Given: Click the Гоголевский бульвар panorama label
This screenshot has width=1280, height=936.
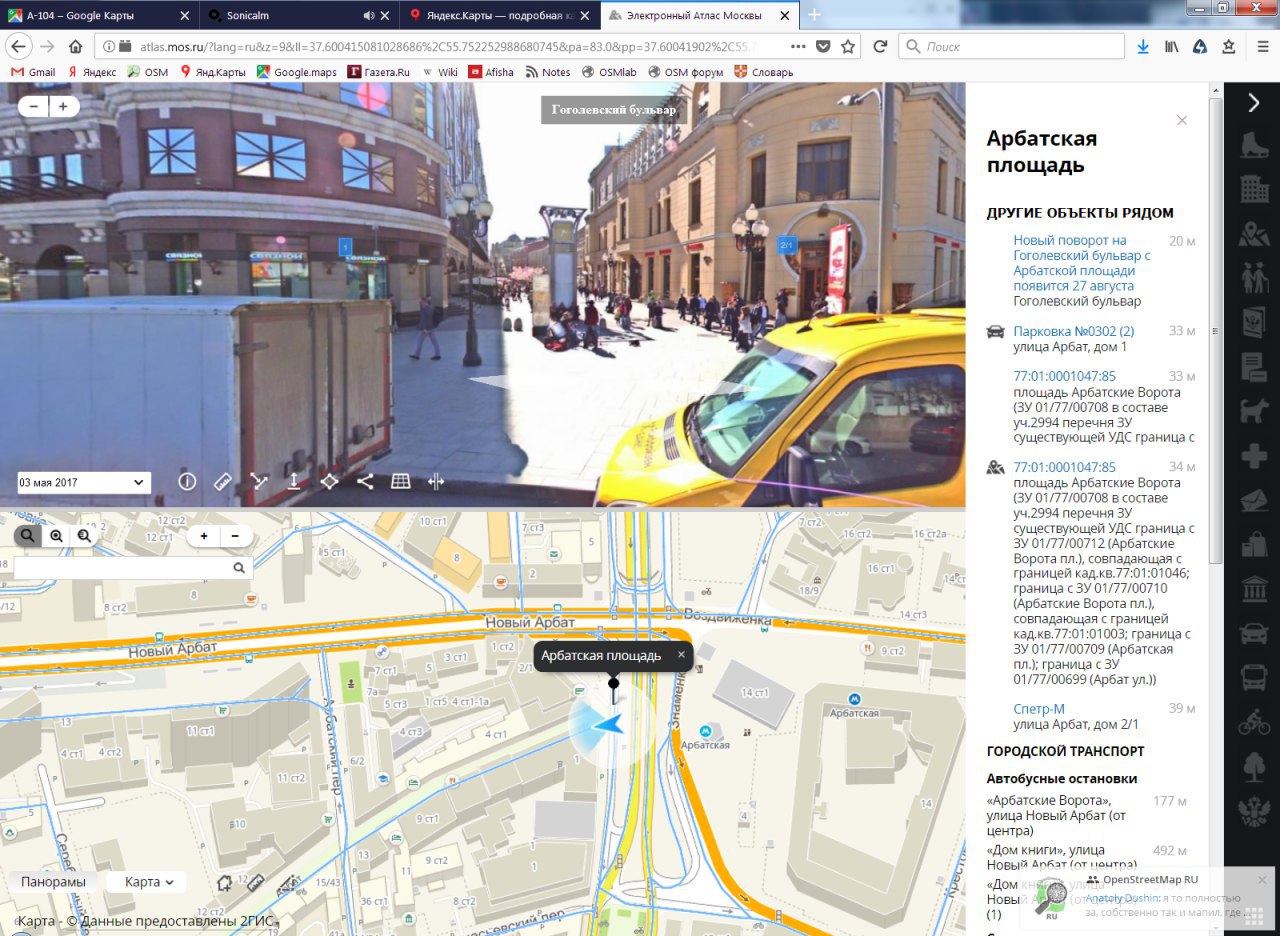Looking at the screenshot, I should coord(614,110).
